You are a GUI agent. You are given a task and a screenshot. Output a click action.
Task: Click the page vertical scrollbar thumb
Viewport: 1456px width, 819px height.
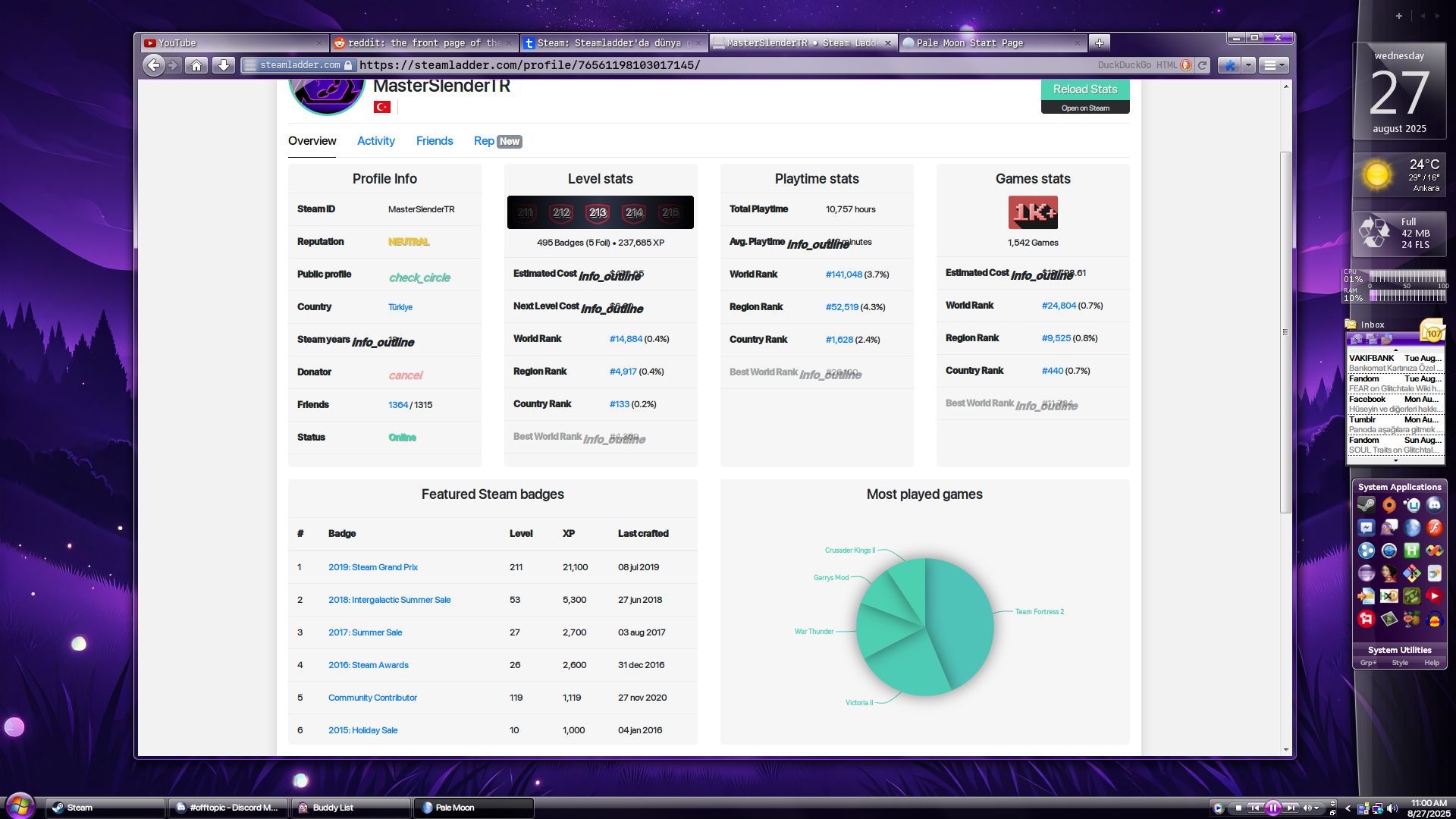1286,332
